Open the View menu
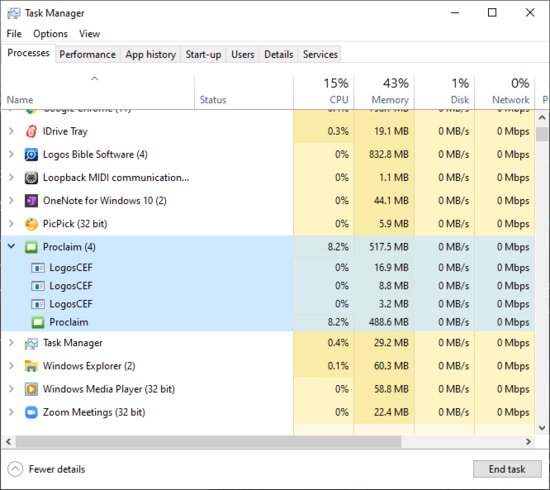This screenshot has height=490, width=550. click(x=89, y=34)
